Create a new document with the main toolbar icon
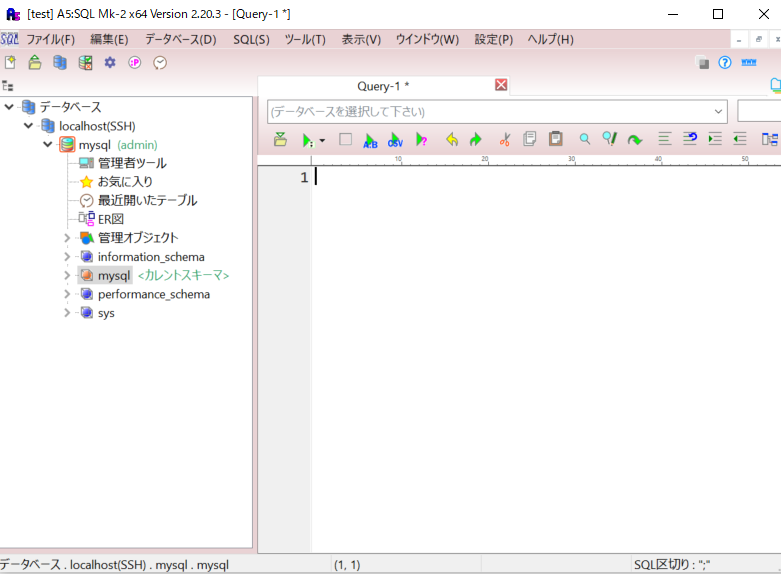The width and height of the screenshot is (781, 574). pos(10,63)
